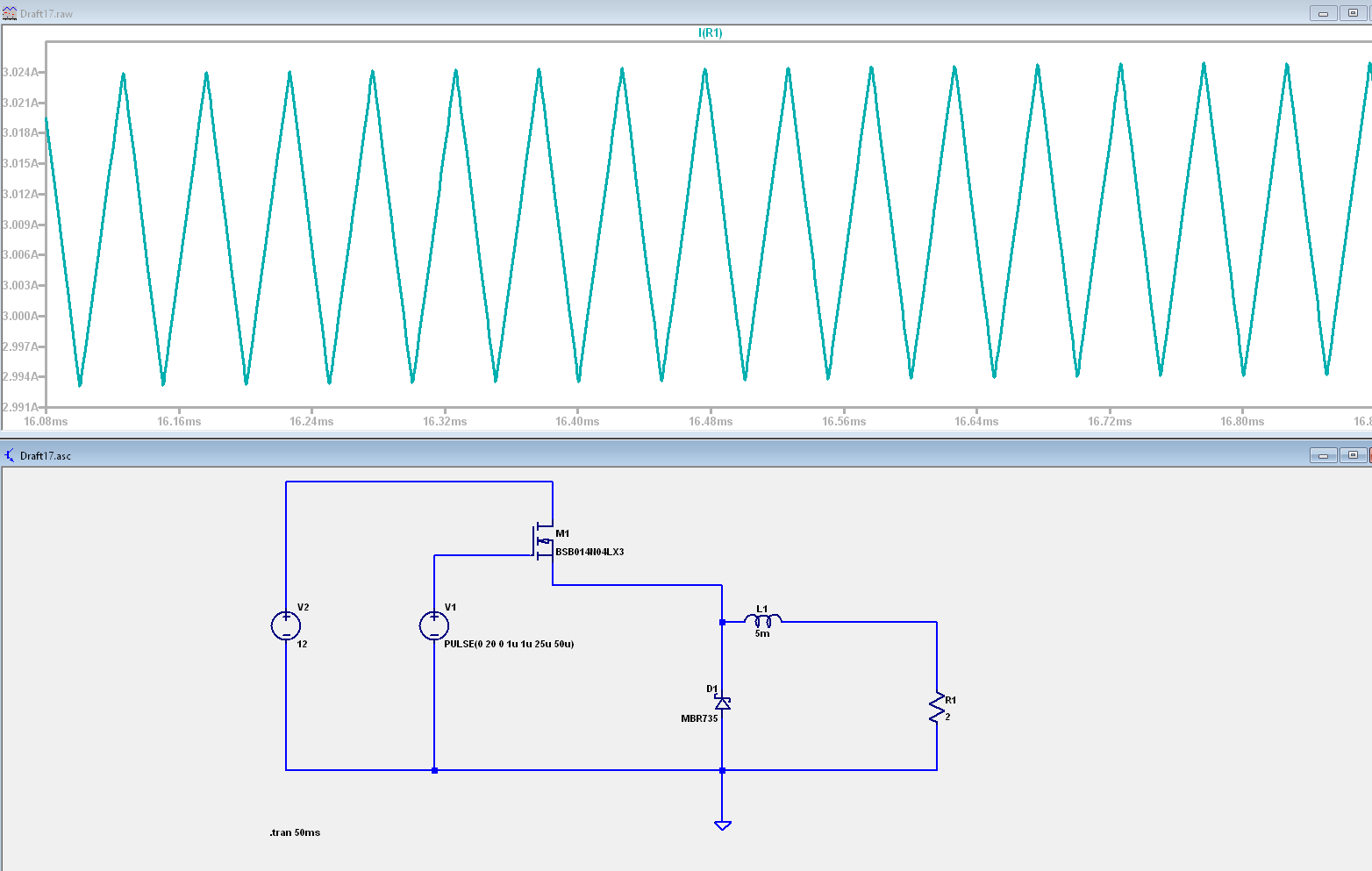The width and height of the screenshot is (1372, 871).
Task: Click the 12 voltage value of V2
Action: pyautogui.click(x=302, y=644)
